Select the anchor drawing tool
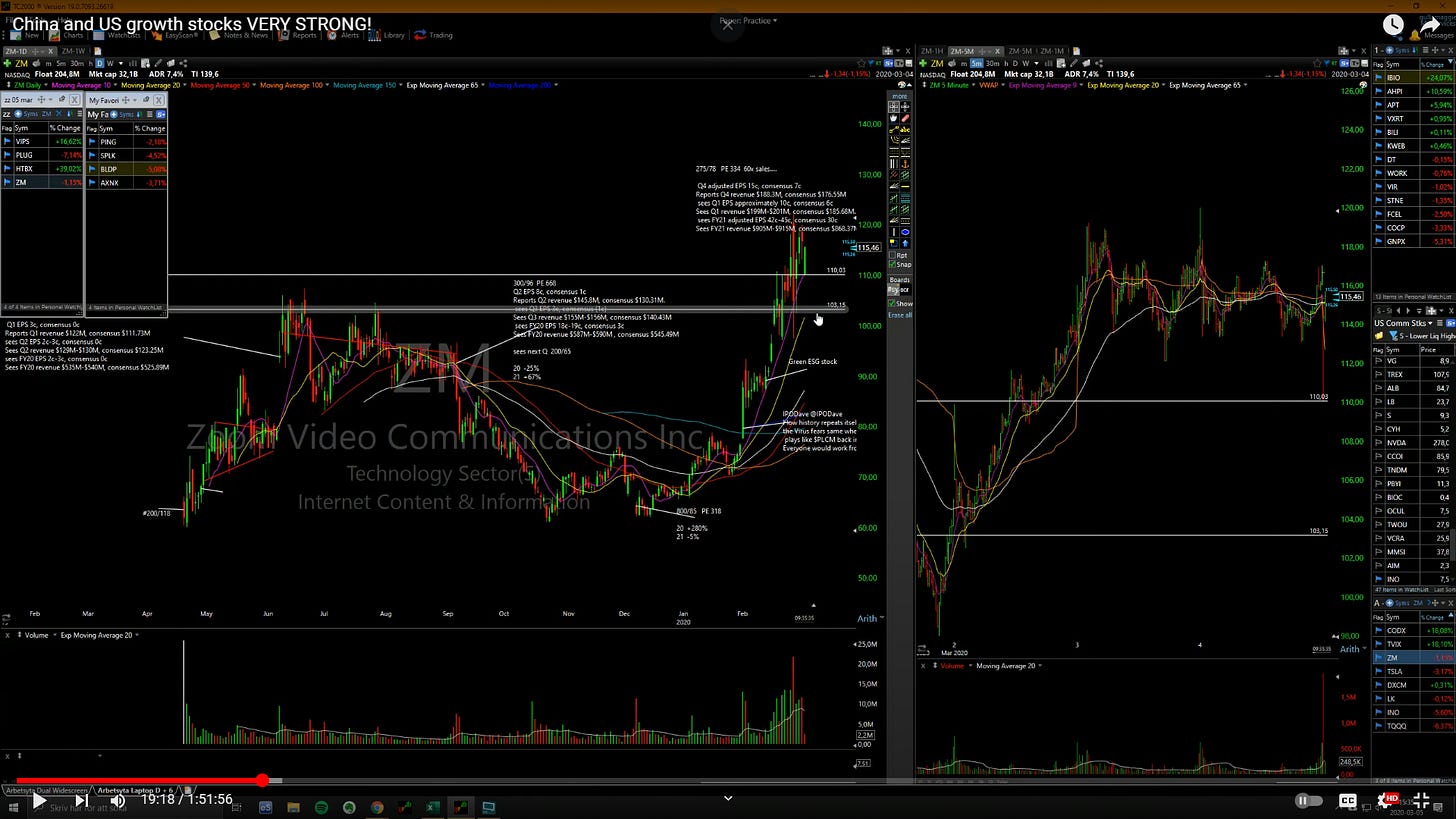 coord(905,164)
